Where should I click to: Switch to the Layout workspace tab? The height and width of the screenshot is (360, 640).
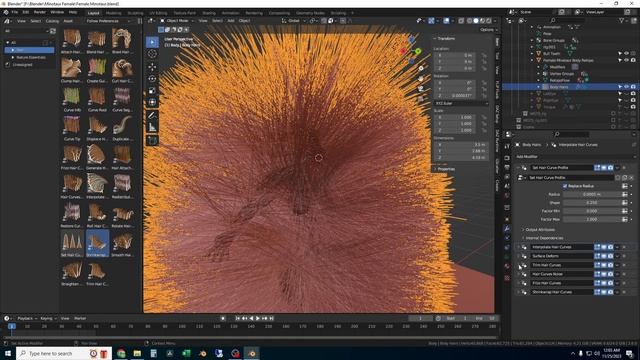(93, 13)
